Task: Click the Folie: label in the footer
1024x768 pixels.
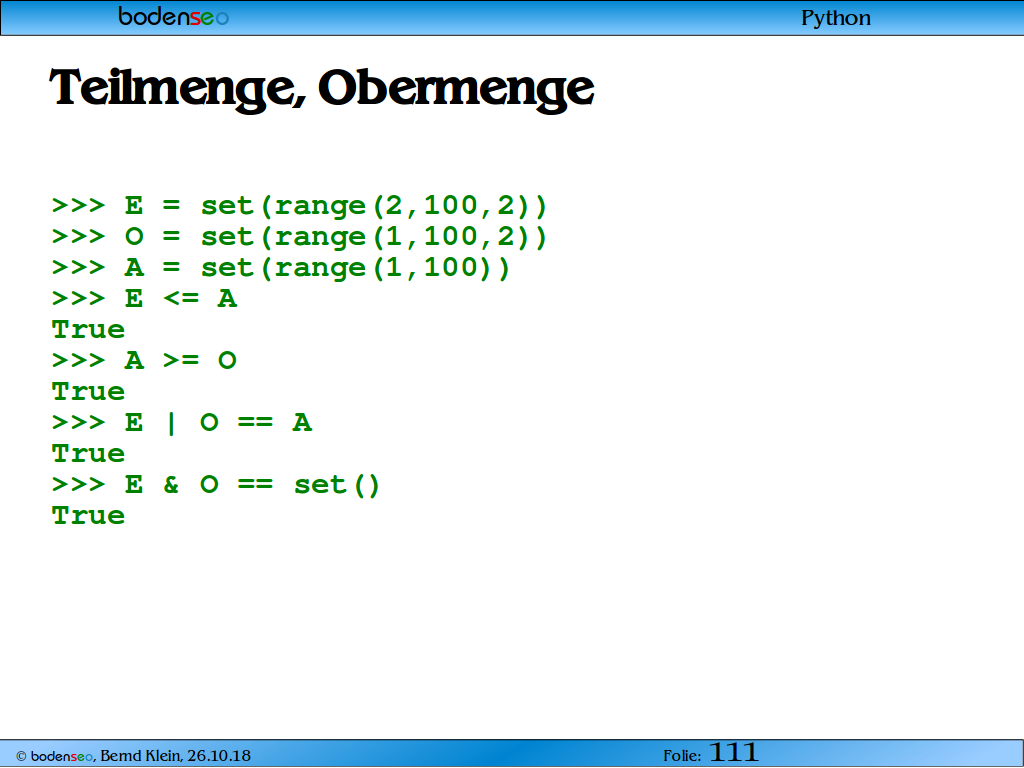Action: click(682, 756)
